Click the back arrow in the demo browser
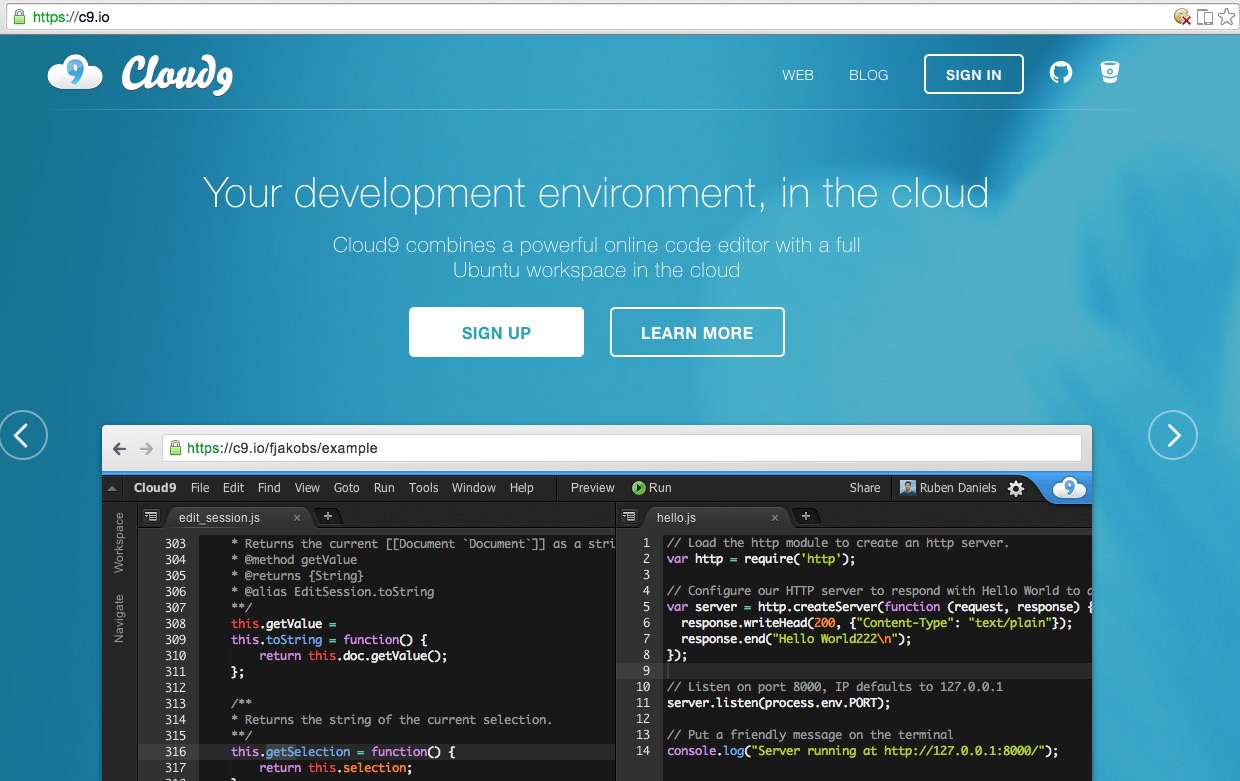 pyautogui.click(x=119, y=448)
